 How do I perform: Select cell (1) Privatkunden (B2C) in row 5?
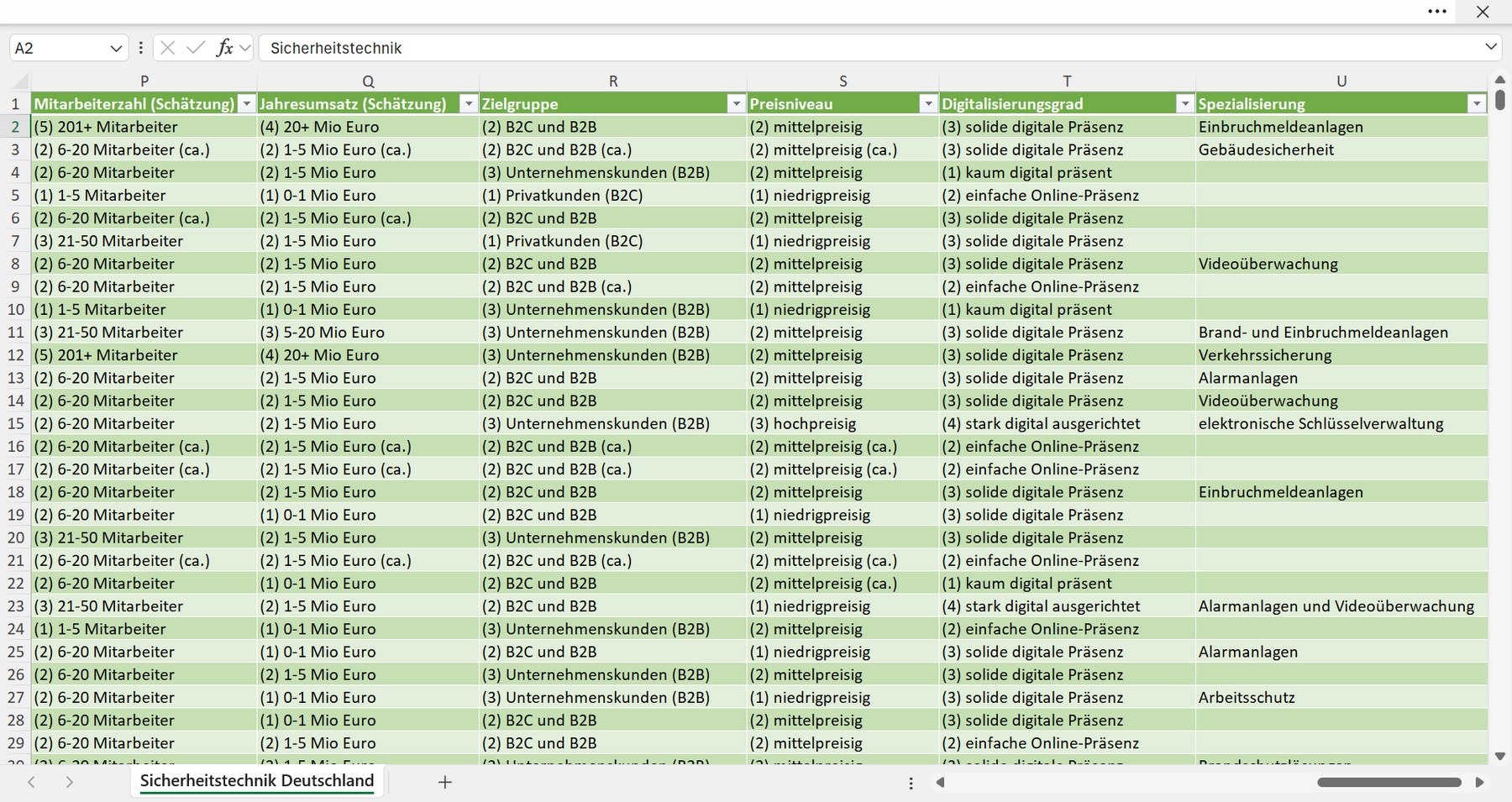coord(613,196)
